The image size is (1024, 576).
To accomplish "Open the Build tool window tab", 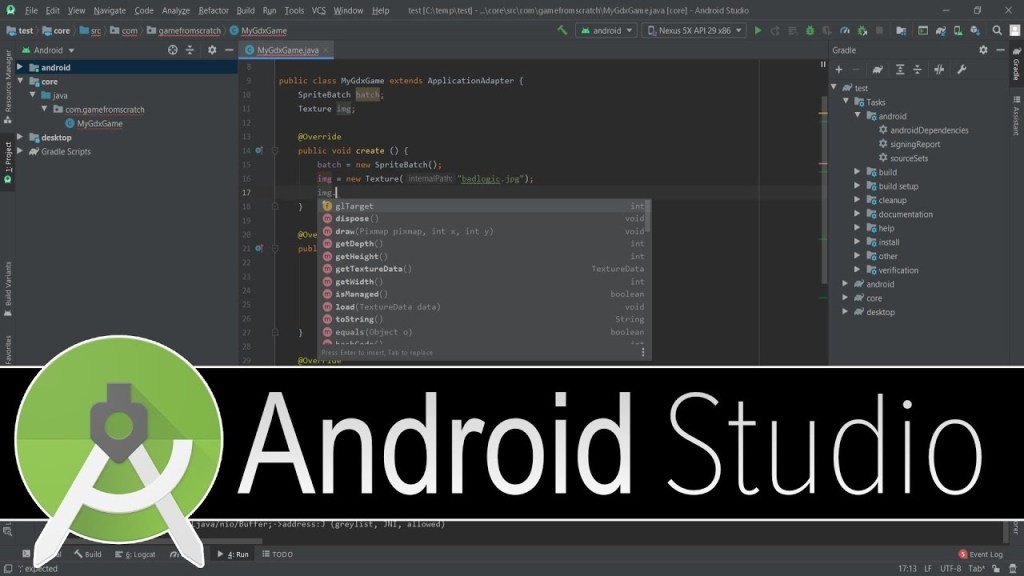I will click(88, 554).
